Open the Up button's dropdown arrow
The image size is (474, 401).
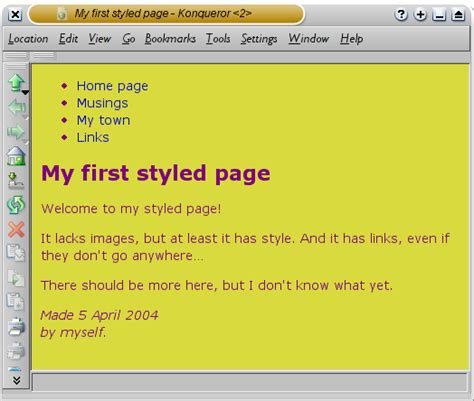click(25, 92)
